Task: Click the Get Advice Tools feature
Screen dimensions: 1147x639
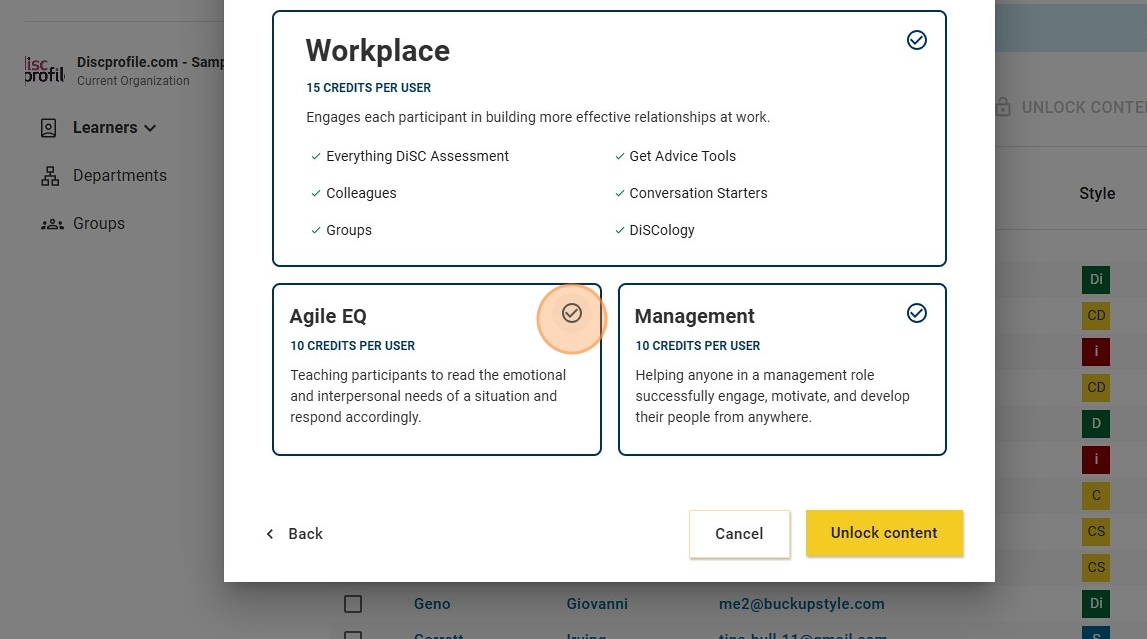Action: (682, 156)
